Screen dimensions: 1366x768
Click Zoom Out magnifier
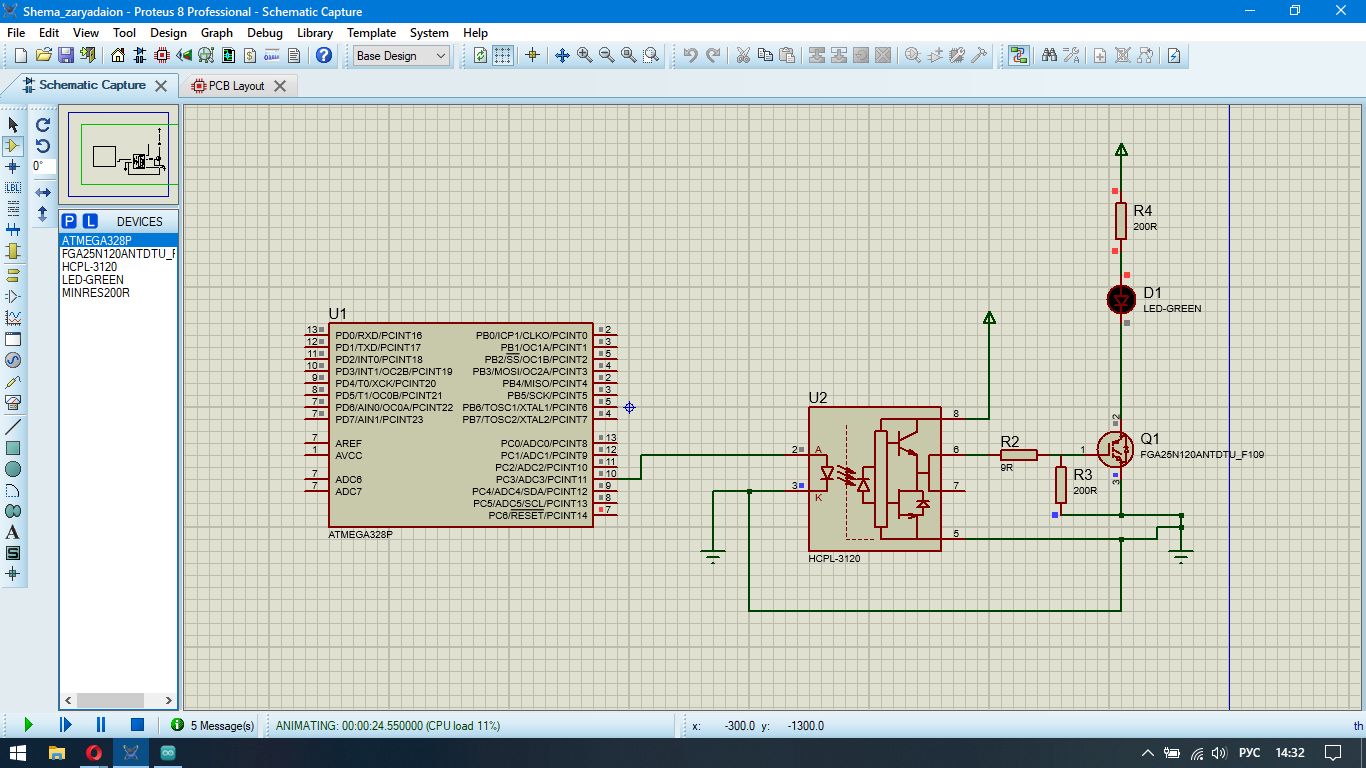pos(606,55)
